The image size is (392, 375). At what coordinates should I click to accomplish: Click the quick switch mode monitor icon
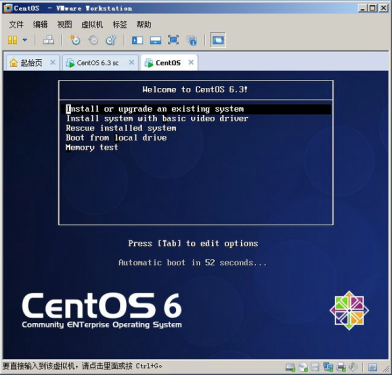[x=155, y=40]
